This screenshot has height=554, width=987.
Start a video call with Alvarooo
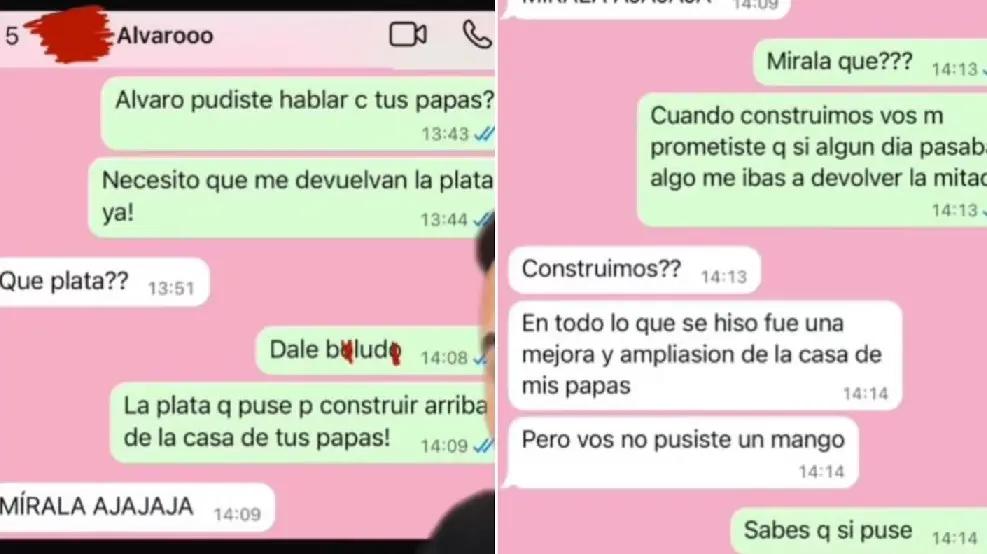tap(408, 35)
